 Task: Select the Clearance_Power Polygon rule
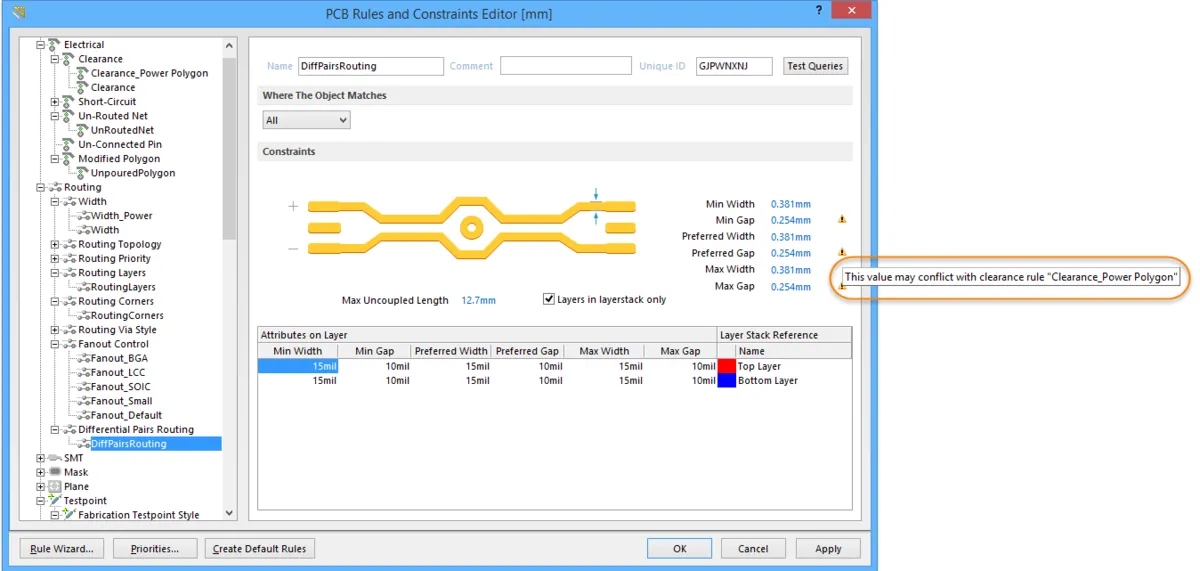150,73
